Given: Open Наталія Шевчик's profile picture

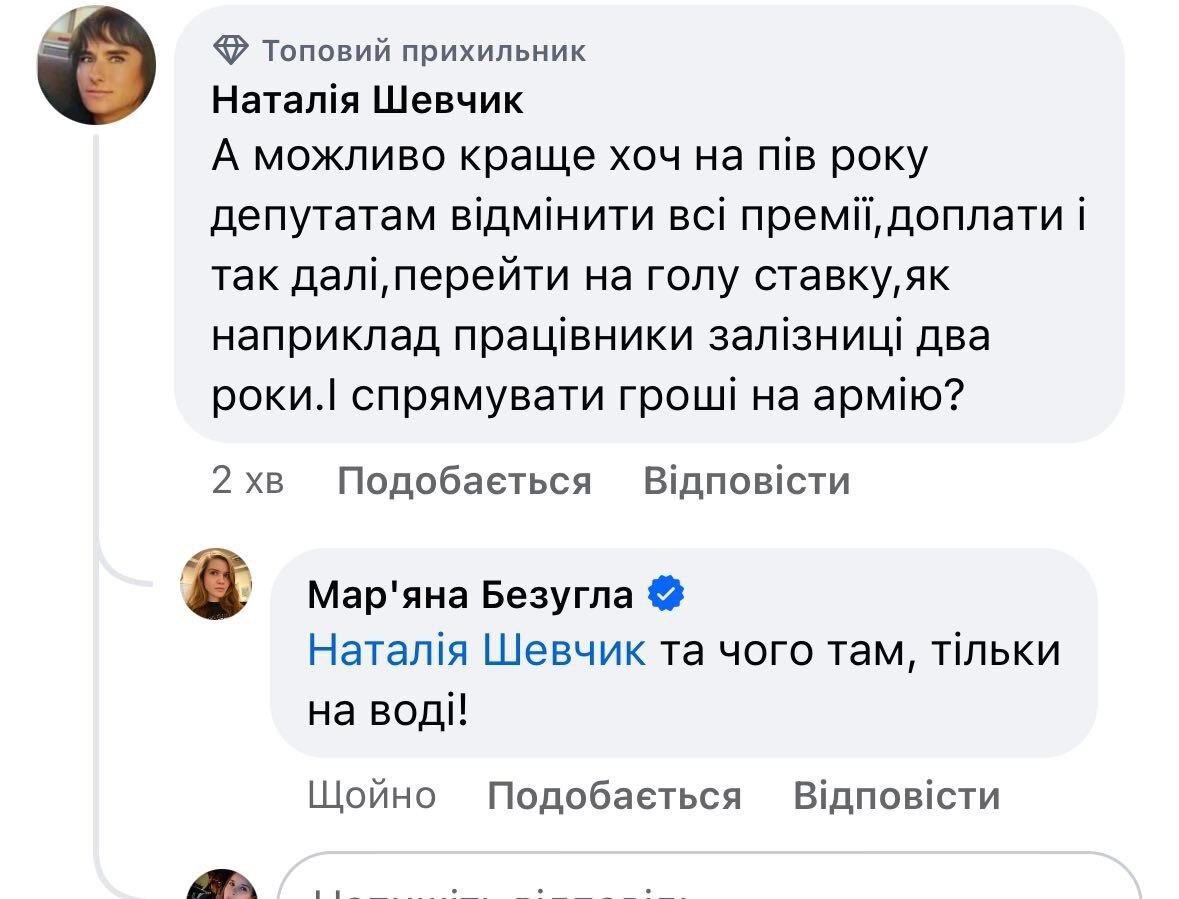Looking at the screenshot, I should click(x=96, y=65).
